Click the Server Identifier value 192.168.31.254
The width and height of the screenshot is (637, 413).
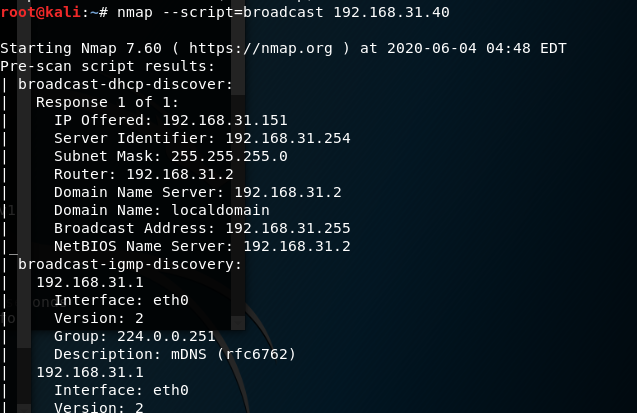click(x=288, y=138)
